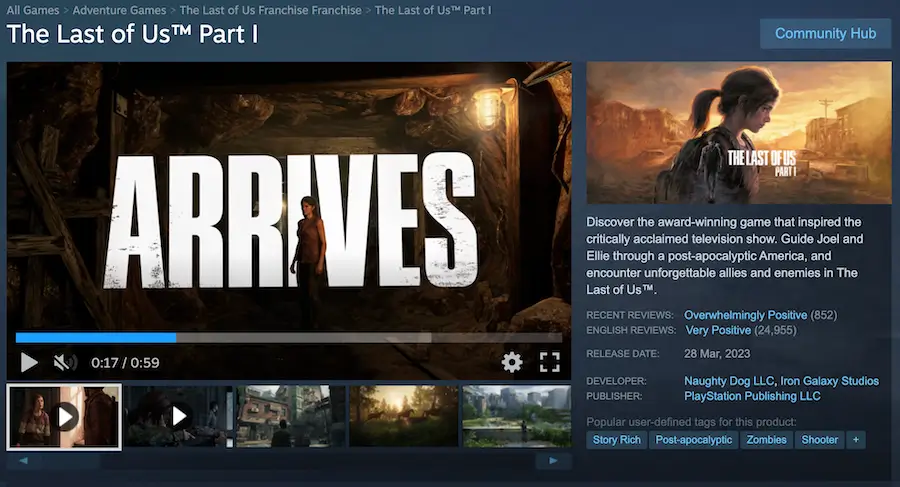Open the Community Hub

click(x=825, y=33)
